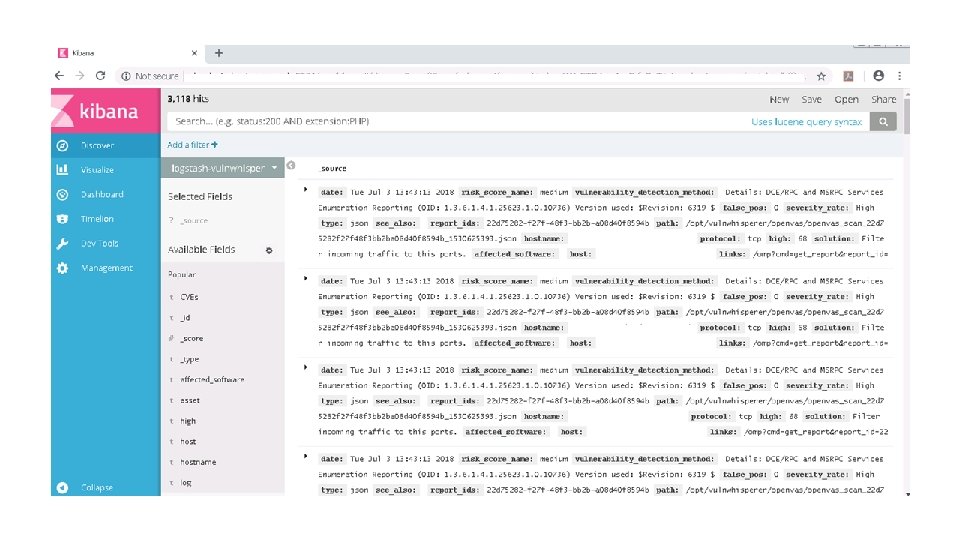960x540 pixels.
Task: Open the logstash-vulnwhisperer index dropdown
Action: (223, 168)
